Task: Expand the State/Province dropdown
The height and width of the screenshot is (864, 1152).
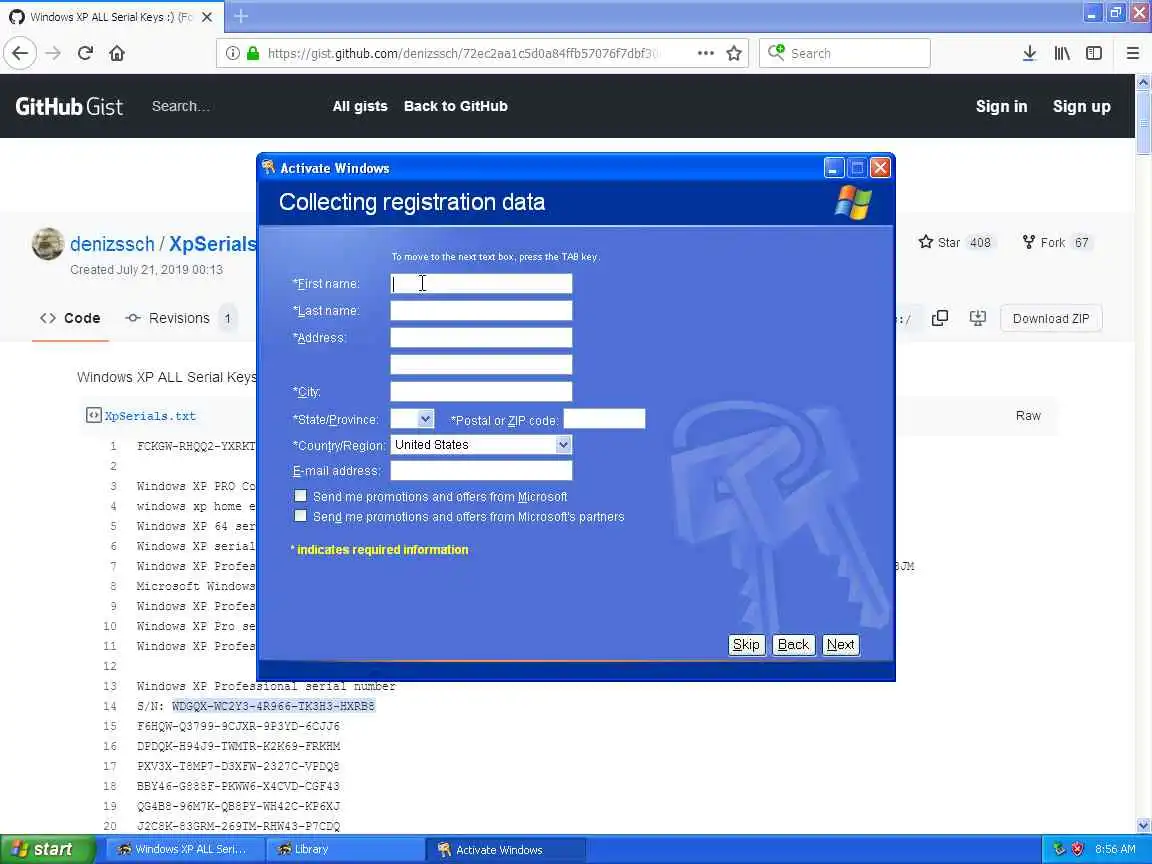Action: (x=425, y=419)
